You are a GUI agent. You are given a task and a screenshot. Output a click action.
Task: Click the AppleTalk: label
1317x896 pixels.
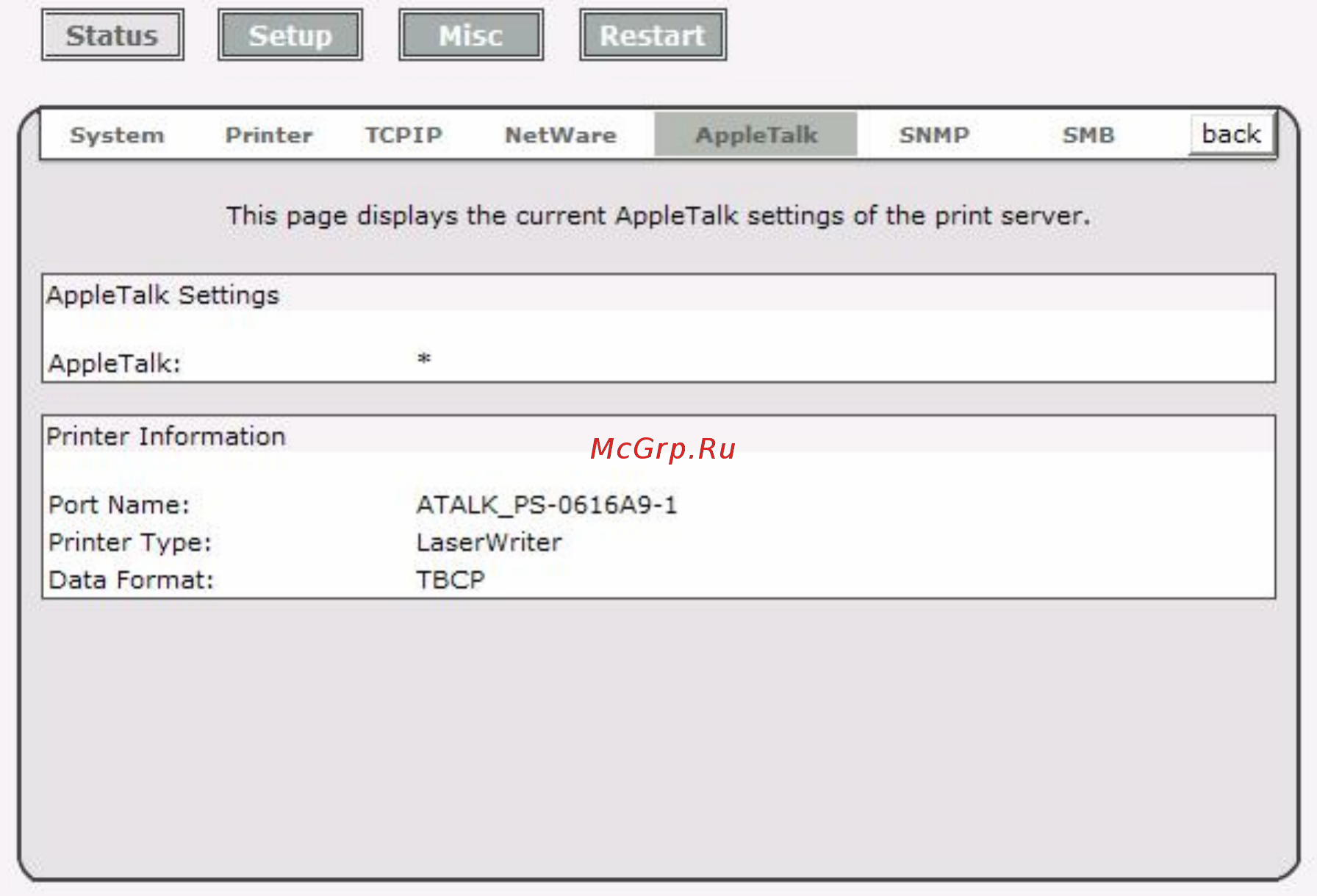[115, 363]
